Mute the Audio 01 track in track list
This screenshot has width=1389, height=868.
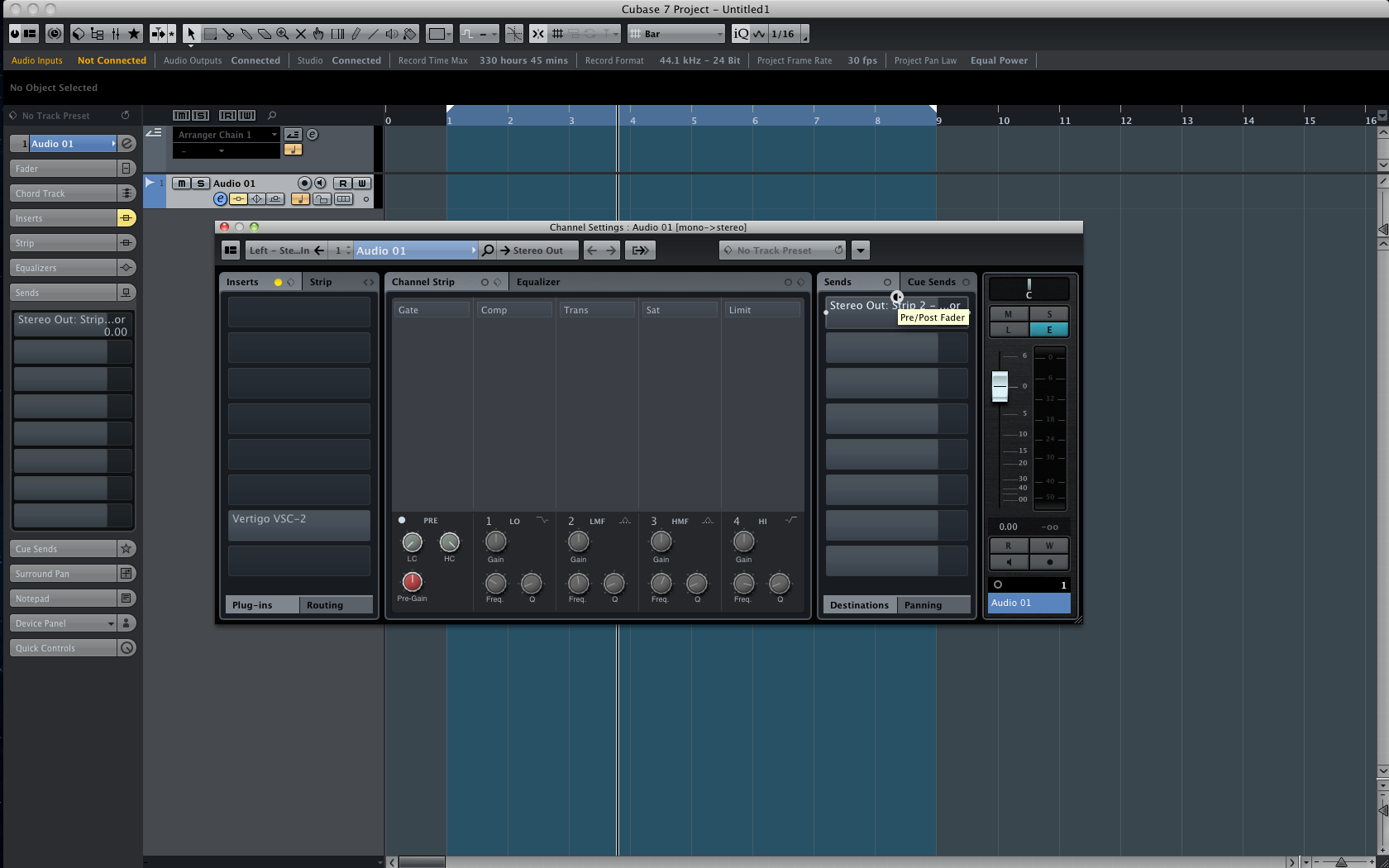(x=181, y=184)
